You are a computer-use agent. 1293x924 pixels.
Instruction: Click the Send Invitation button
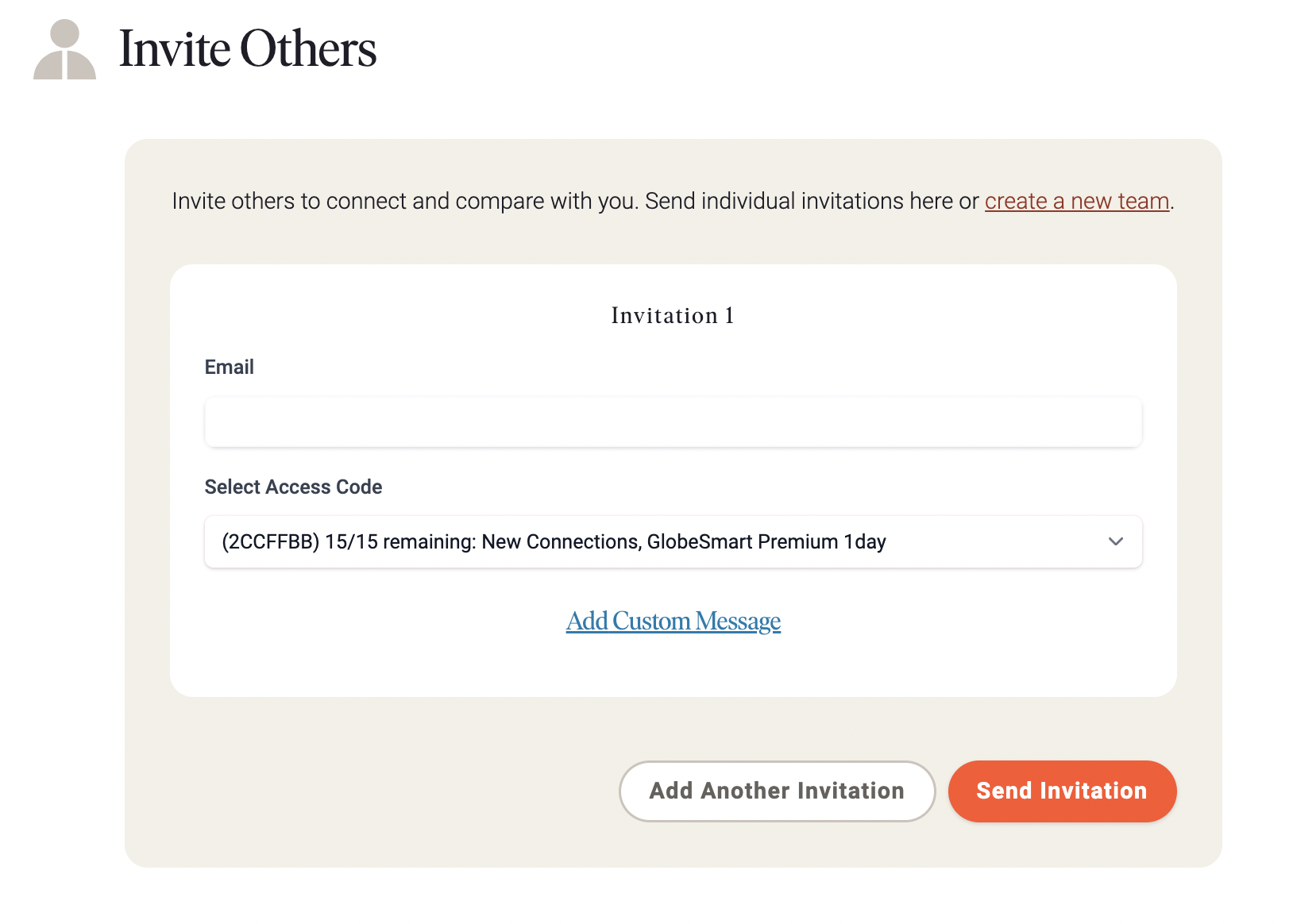(x=1062, y=791)
